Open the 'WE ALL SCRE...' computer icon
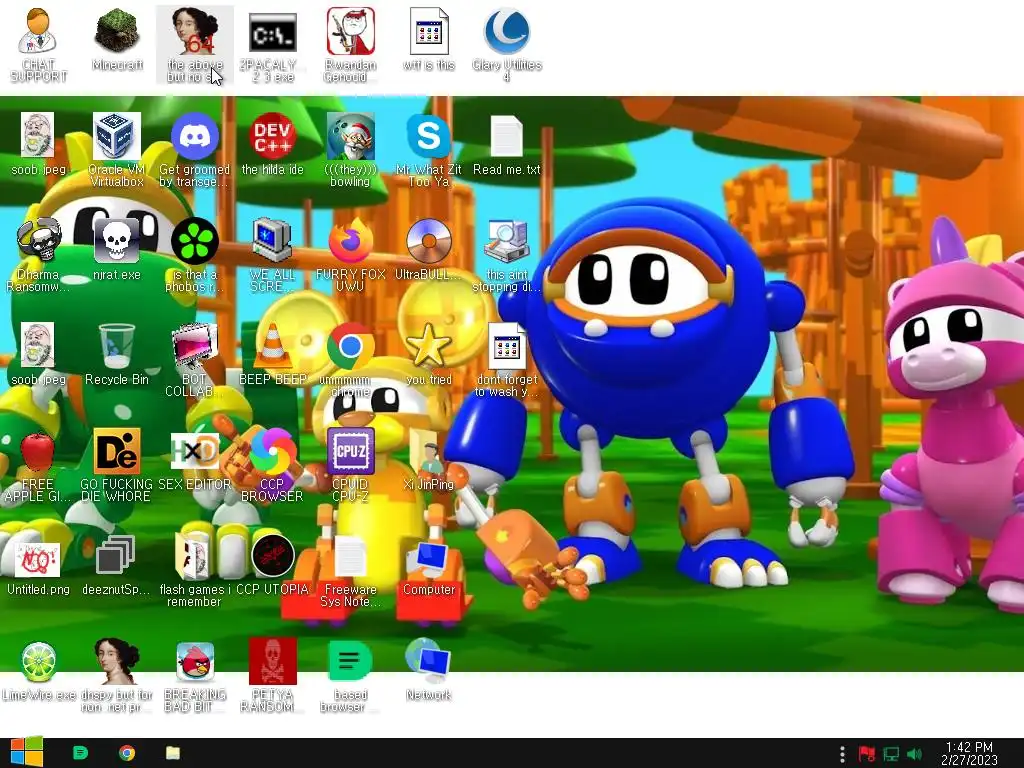1024x768 pixels. click(273, 241)
